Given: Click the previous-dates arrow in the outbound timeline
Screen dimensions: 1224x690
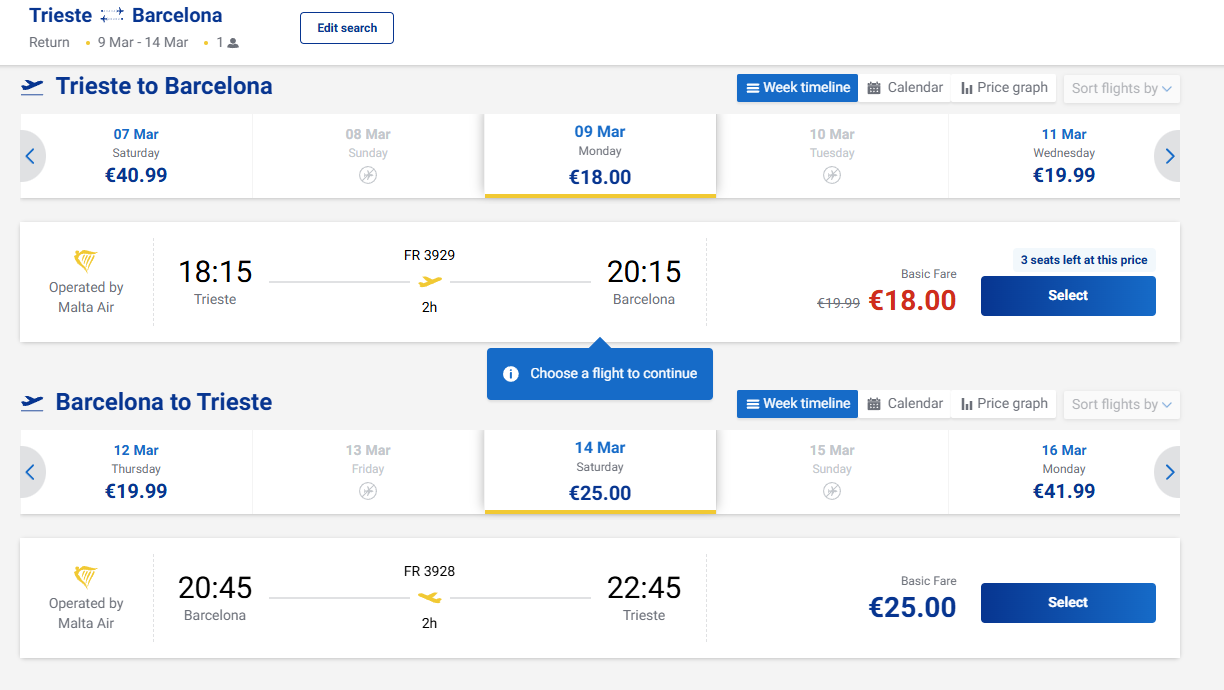Looking at the screenshot, I should pos(30,156).
